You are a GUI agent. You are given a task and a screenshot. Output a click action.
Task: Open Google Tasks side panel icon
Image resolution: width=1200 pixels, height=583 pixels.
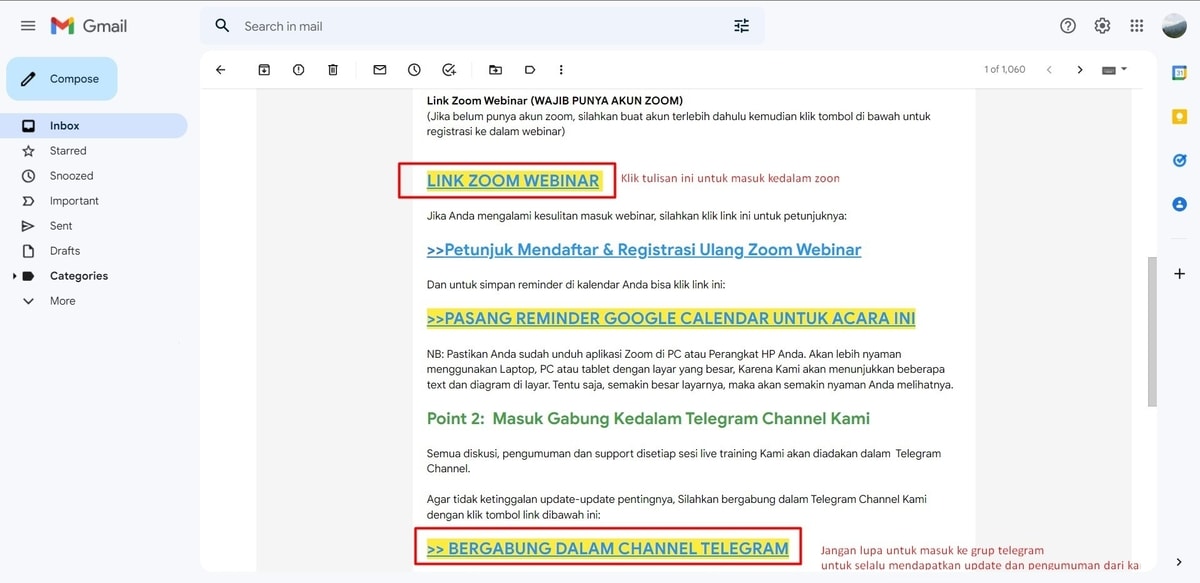(x=1179, y=160)
